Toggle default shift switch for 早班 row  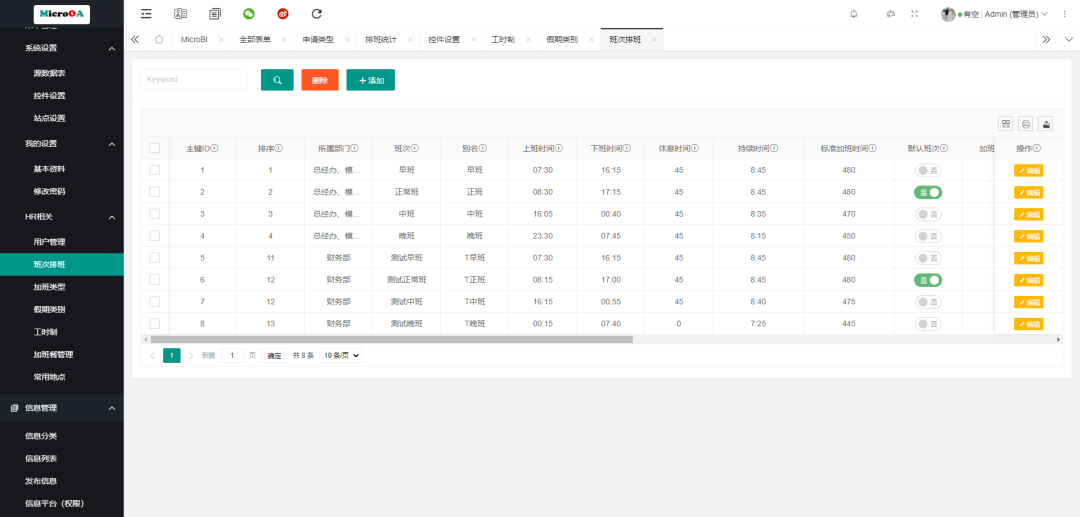pyautogui.click(x=928, y=170)
